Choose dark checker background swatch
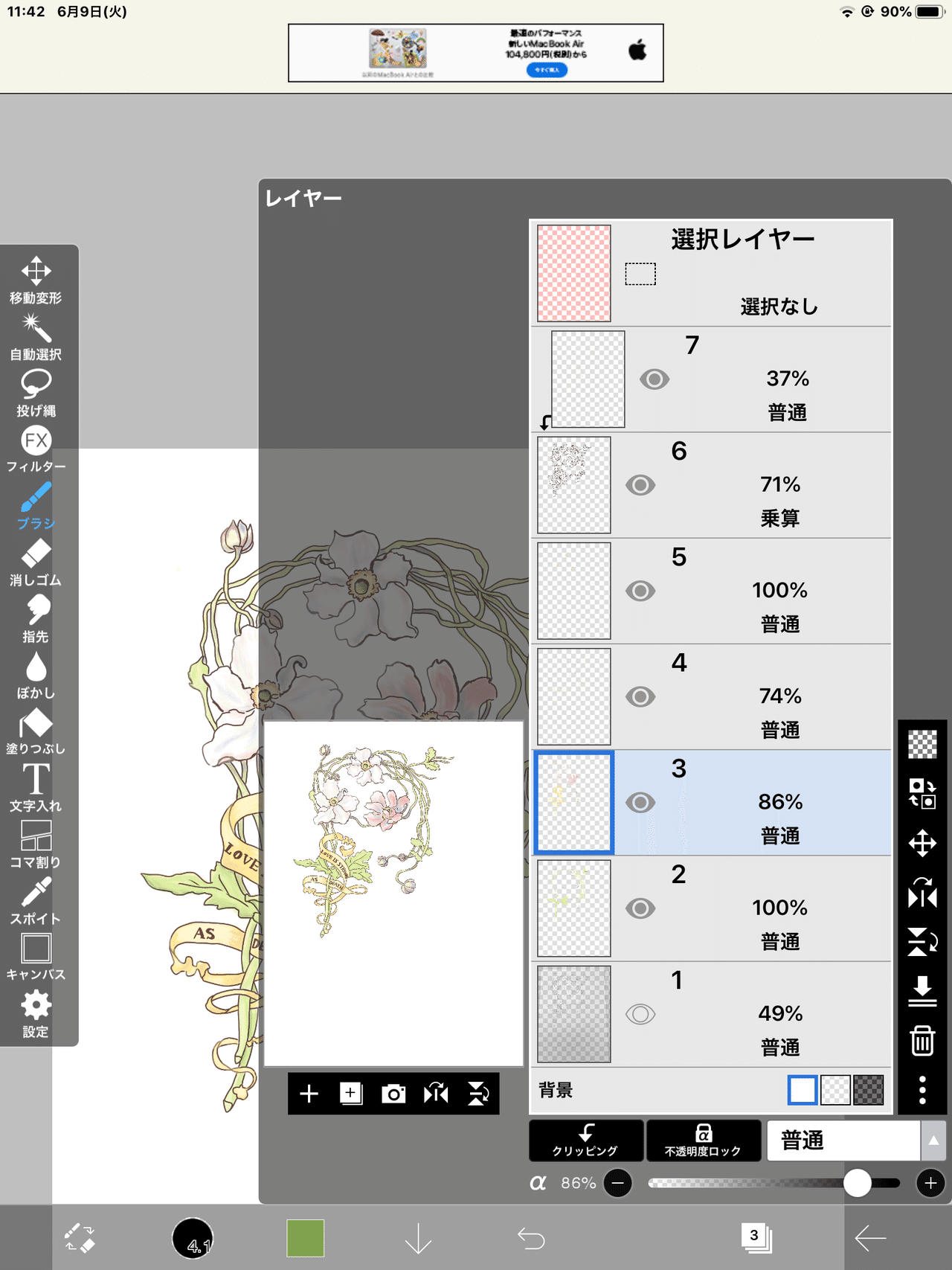The height and width of the screenshot is (1270, 952). [x=868, y=1090]
